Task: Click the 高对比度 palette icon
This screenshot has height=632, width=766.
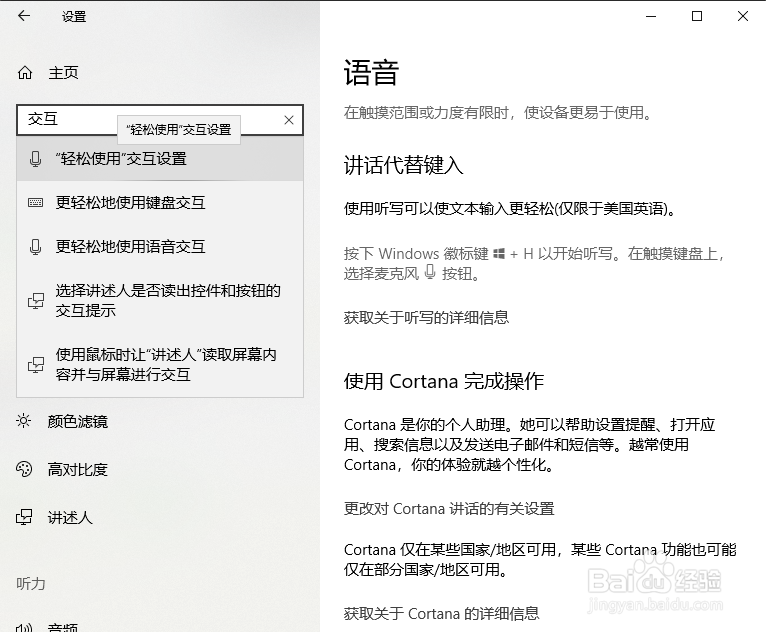Action: (24, 469)
